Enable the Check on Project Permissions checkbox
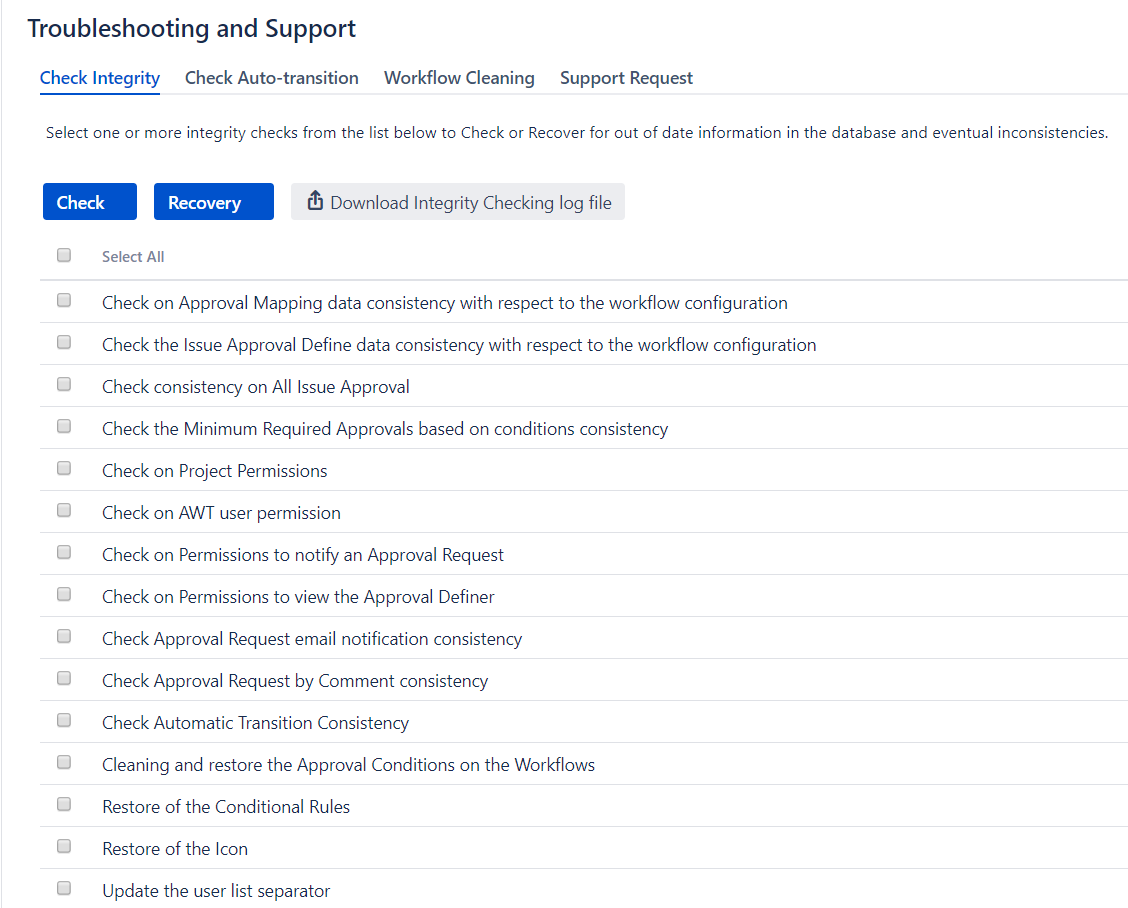Viewport: 1128px width, 908px height. pyautogui.click(x=64, y=468)
